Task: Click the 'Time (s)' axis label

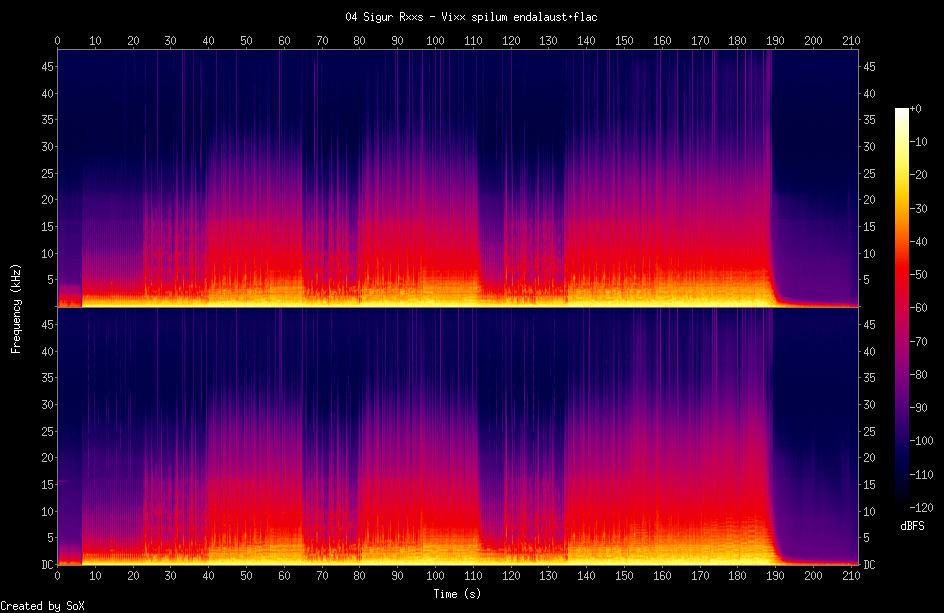Action: (458, 594)
